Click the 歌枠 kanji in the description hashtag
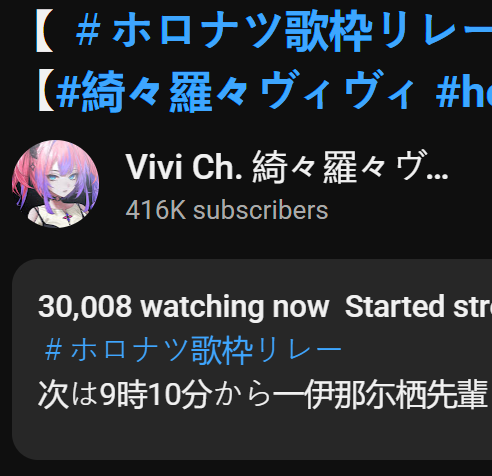The height and width of the screenshot is (476, 492). 221,351
